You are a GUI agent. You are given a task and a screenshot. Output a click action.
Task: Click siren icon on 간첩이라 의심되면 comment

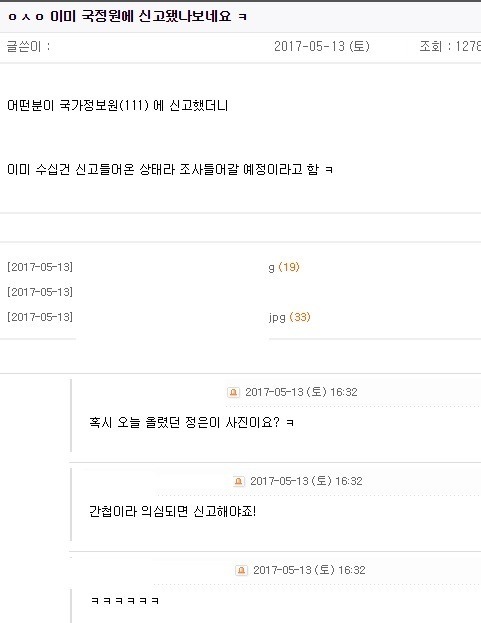point(238,481)
